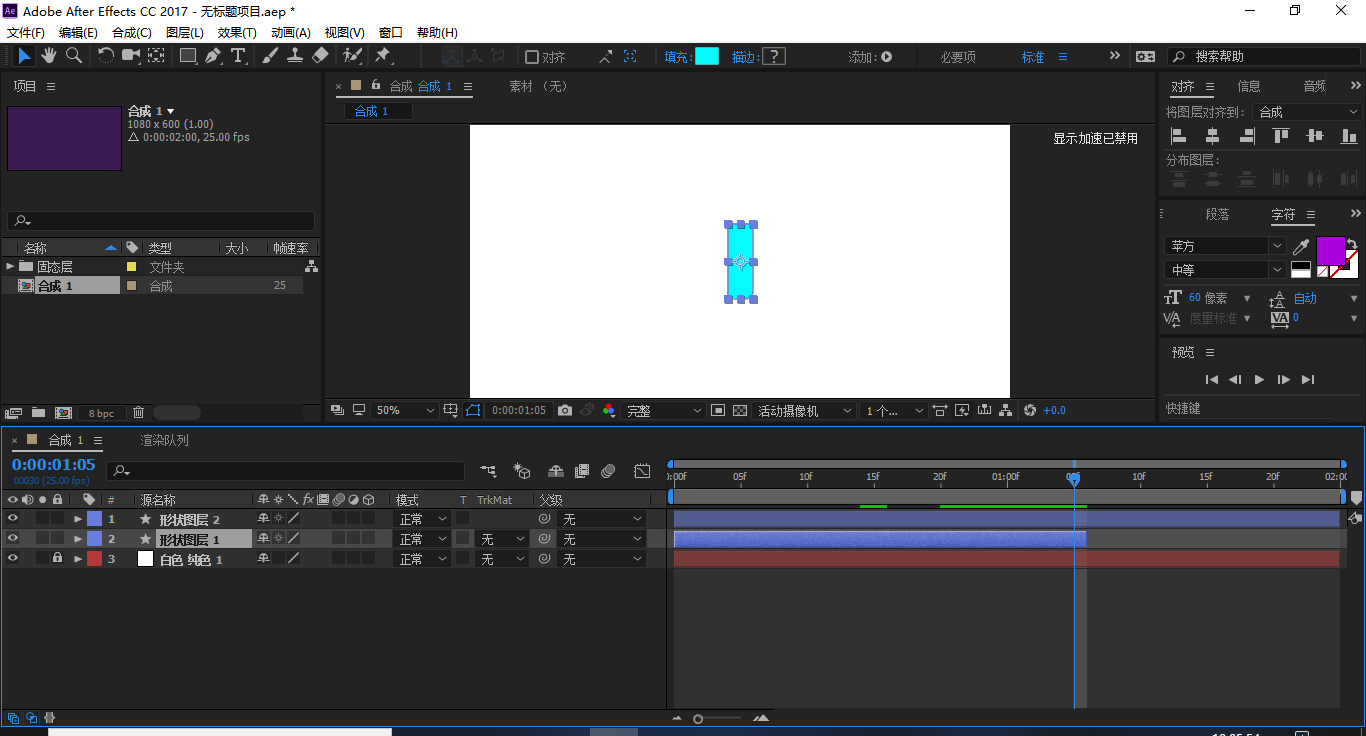1366x736 pixels.
Task: Open the 将图层对齐到 合成 dropdown
Action: click(x=1308, y=112)
